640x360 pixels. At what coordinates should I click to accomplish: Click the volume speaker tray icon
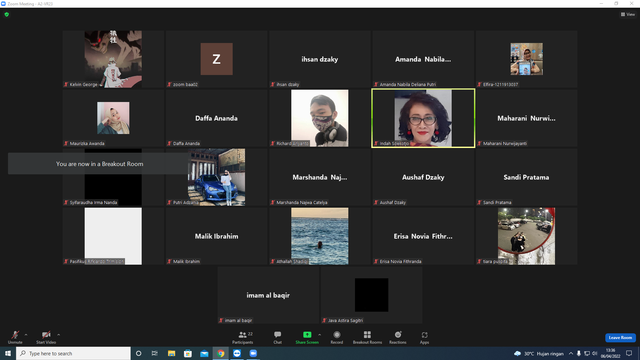pyautogui.click(x=595, y=353)
